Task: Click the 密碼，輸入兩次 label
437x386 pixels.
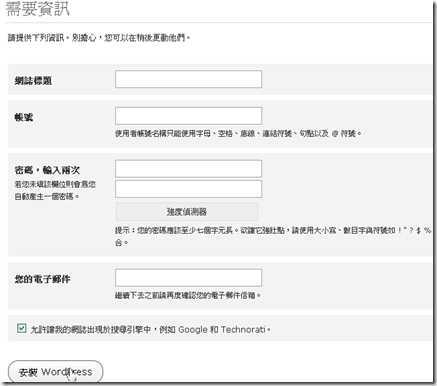Action: [47, 170]
